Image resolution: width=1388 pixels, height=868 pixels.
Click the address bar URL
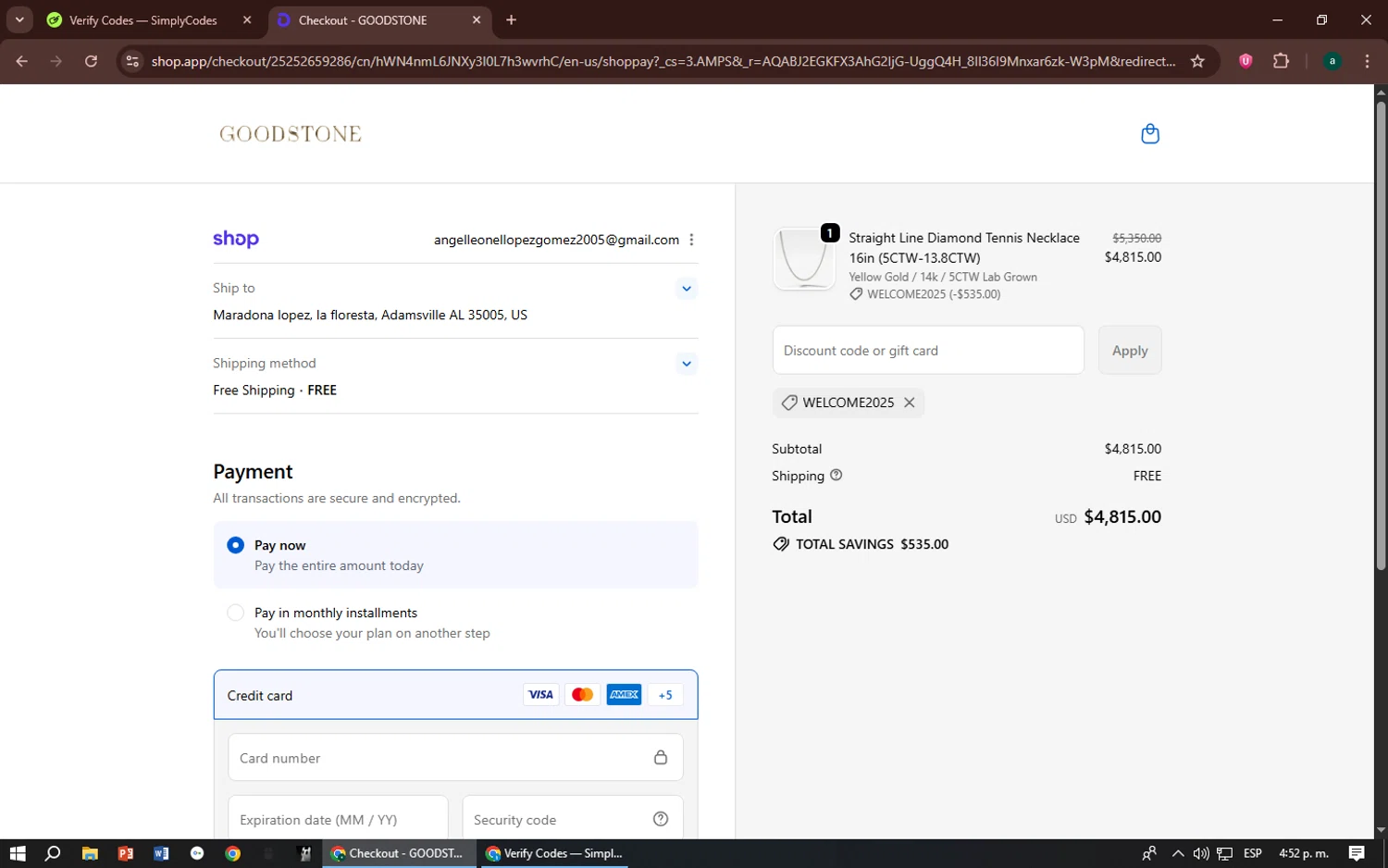pyautogui.click(x=663, y=61)
